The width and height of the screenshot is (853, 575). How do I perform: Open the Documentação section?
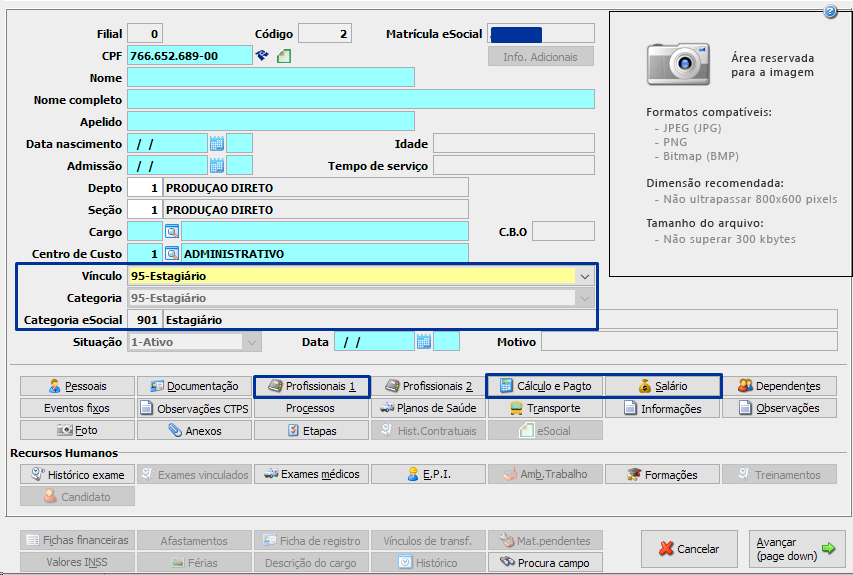(x=194, y=386)
